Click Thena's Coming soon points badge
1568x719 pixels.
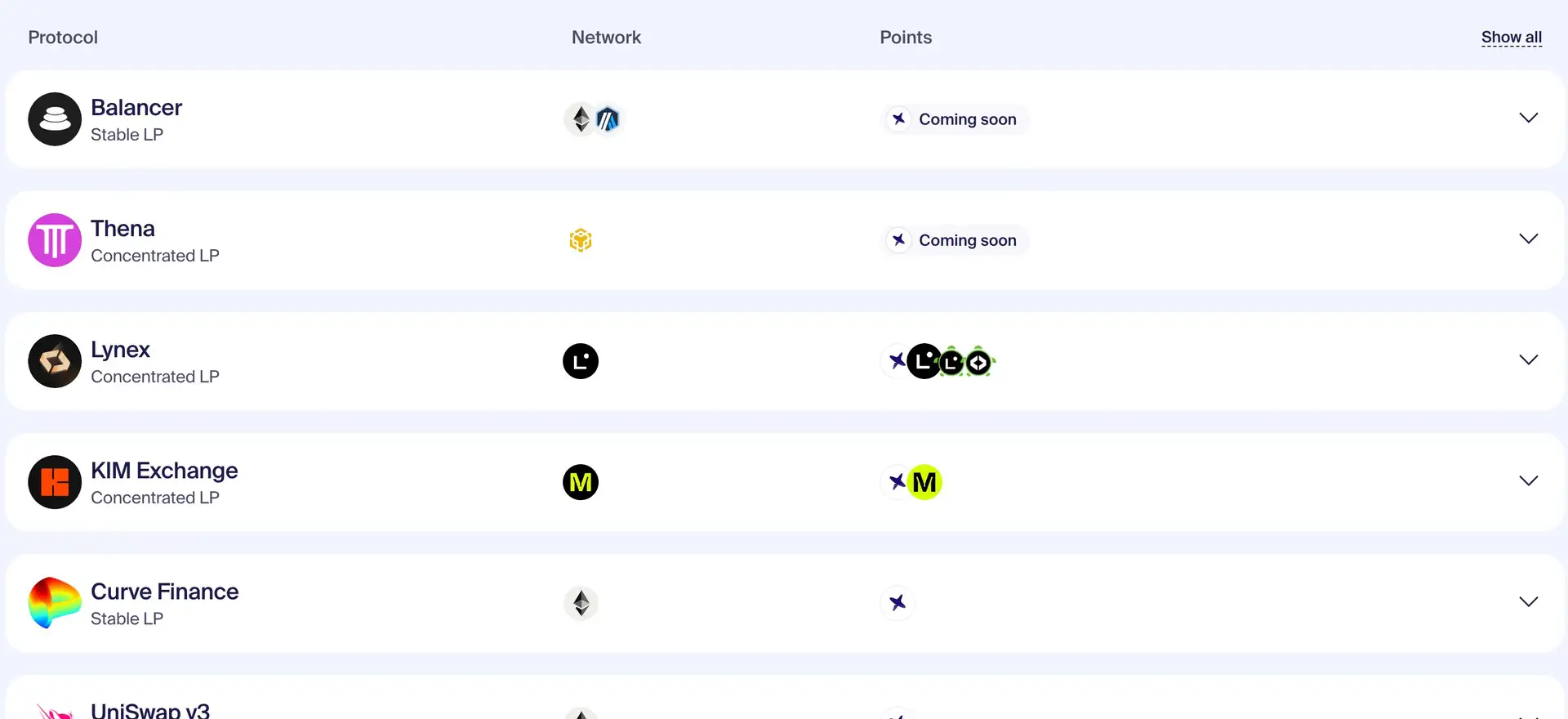[x=955, y=240]
